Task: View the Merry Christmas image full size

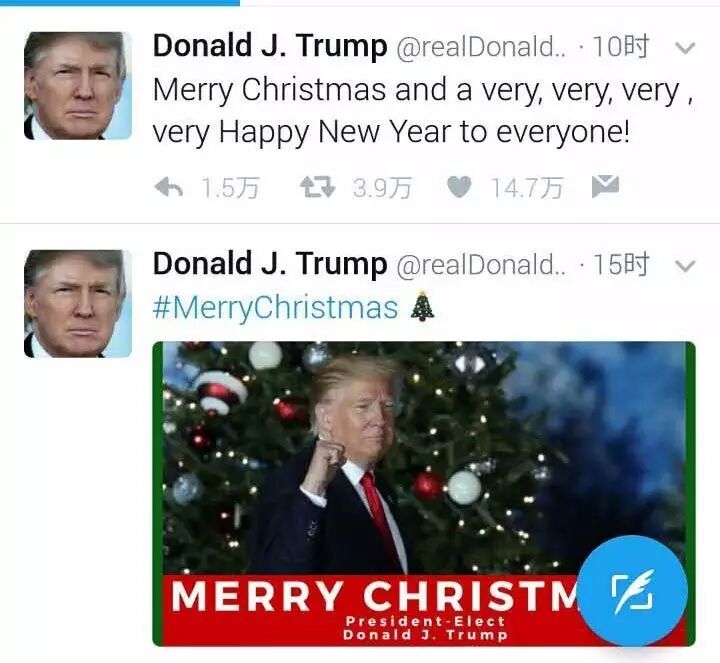Action: pyautogui.click(x=424, y=494)
